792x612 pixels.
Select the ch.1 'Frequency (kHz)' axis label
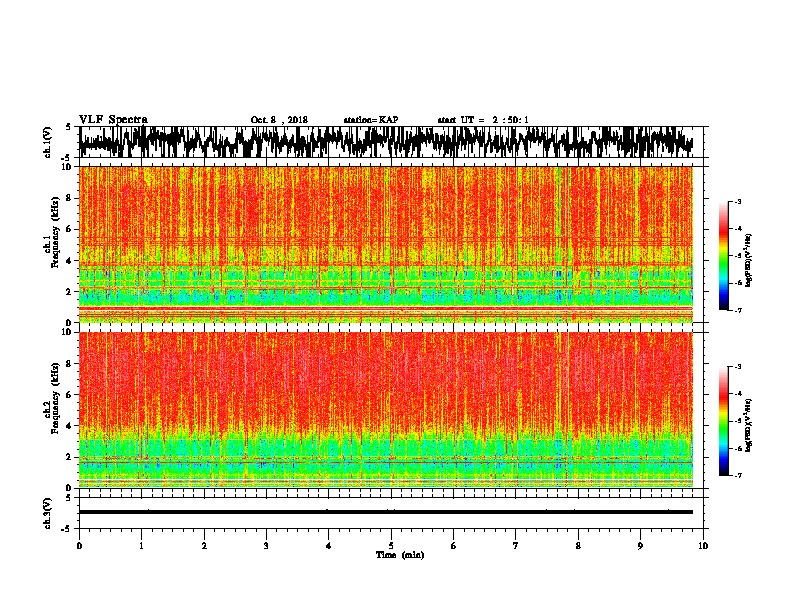(x=55, y=232)
